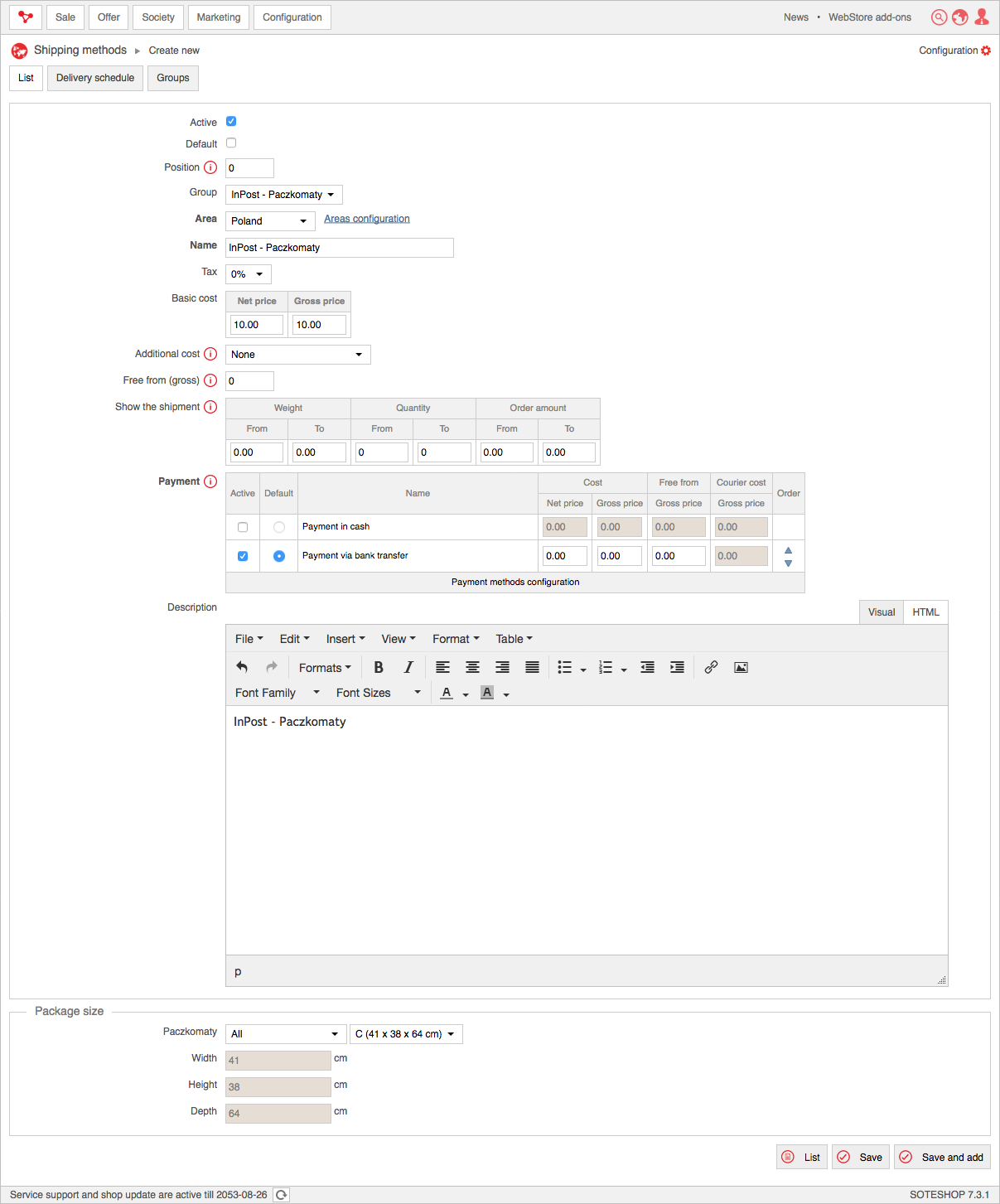
Task: Open the user account icon
Action: [982, 17]
